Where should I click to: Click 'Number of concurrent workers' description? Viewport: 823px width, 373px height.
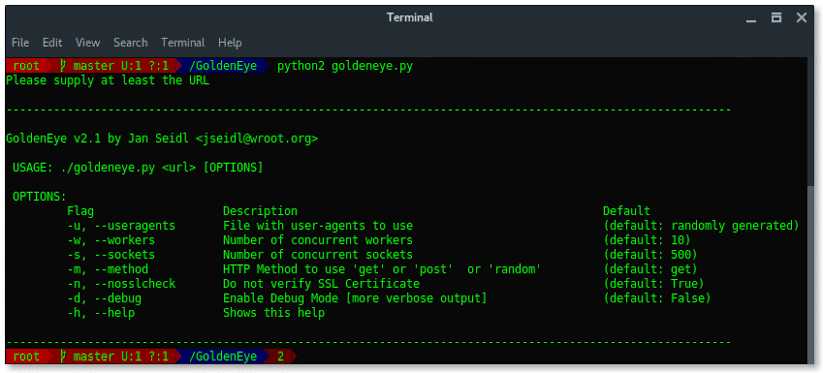tap(318, 240)
